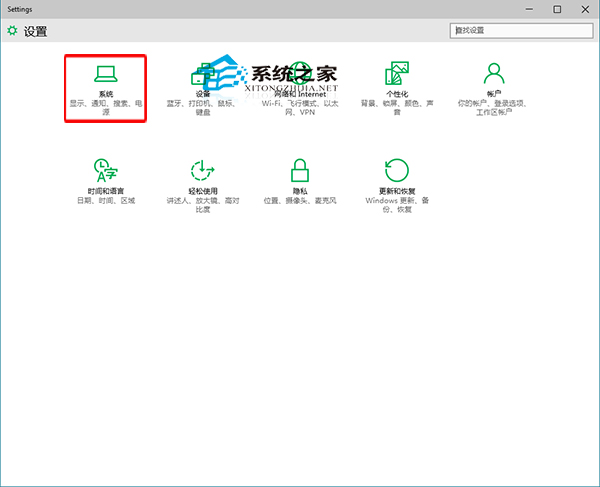Click the 隐私 label text

[x=300, y=191]
